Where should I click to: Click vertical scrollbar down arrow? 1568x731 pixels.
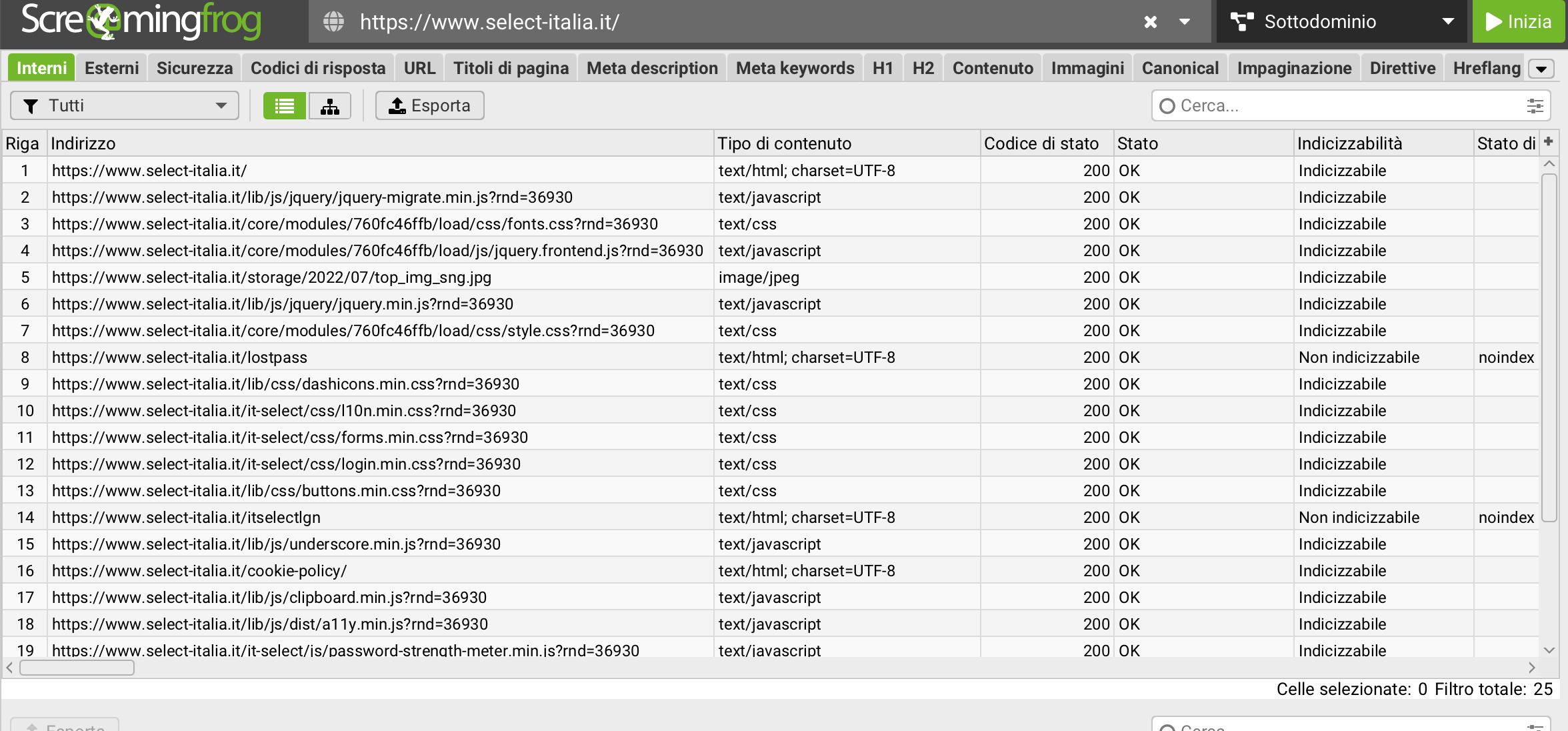click(1549, 650)
